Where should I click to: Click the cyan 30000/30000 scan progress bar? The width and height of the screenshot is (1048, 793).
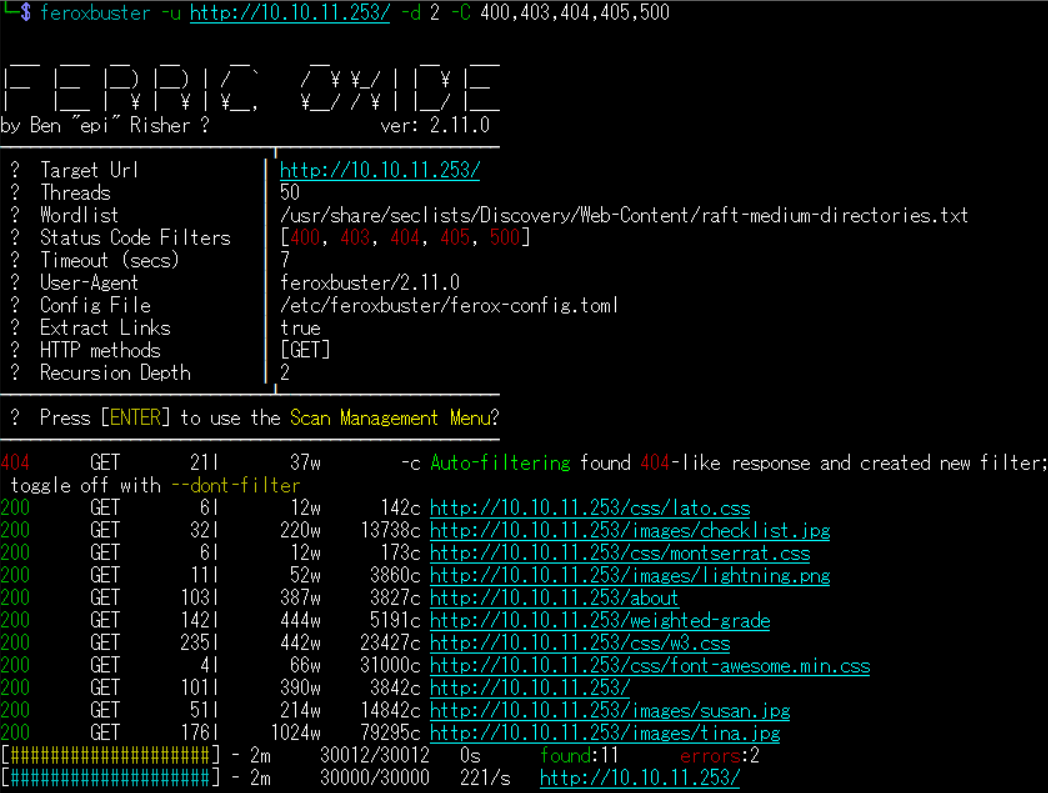point(110,778)
